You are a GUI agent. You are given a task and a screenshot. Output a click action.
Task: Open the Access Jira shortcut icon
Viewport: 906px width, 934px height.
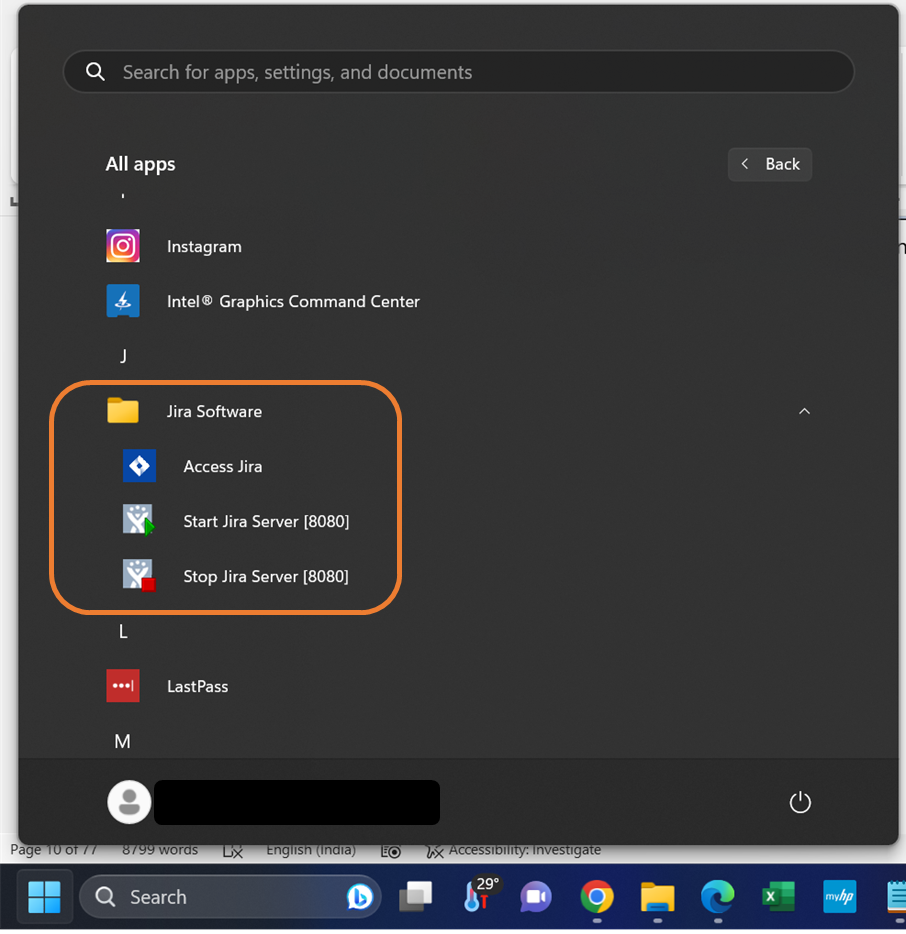pos(139,466)
